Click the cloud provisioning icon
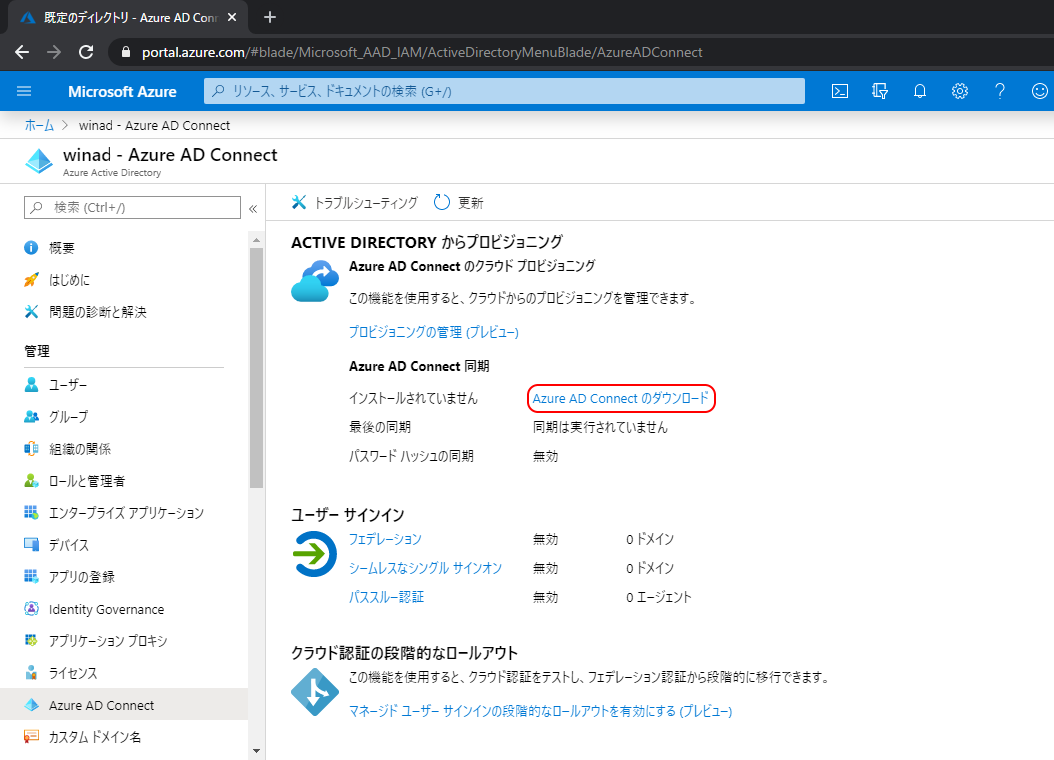The image size is (1054, 760). [315, 281]
